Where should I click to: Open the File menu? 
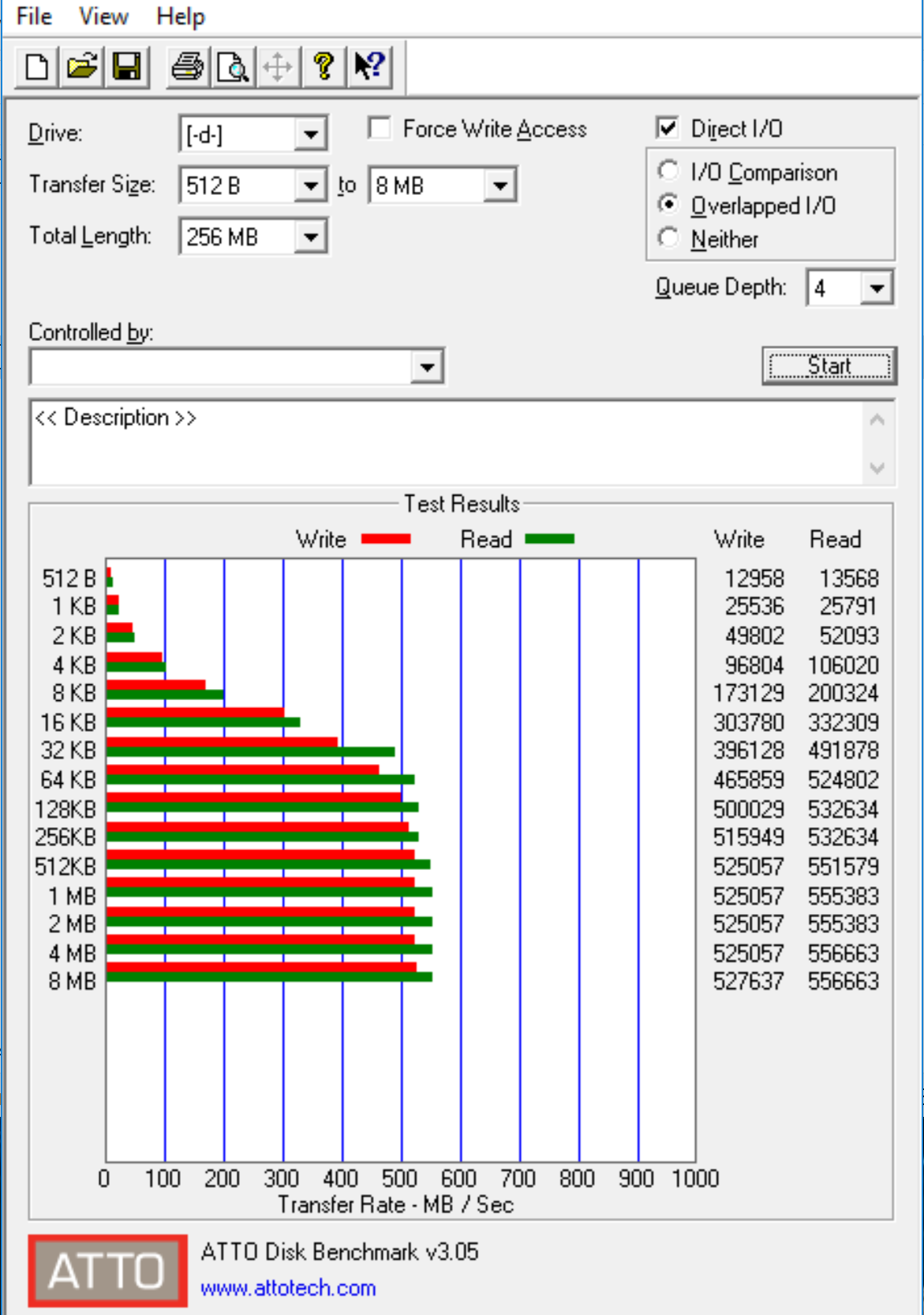coord(34,16)
